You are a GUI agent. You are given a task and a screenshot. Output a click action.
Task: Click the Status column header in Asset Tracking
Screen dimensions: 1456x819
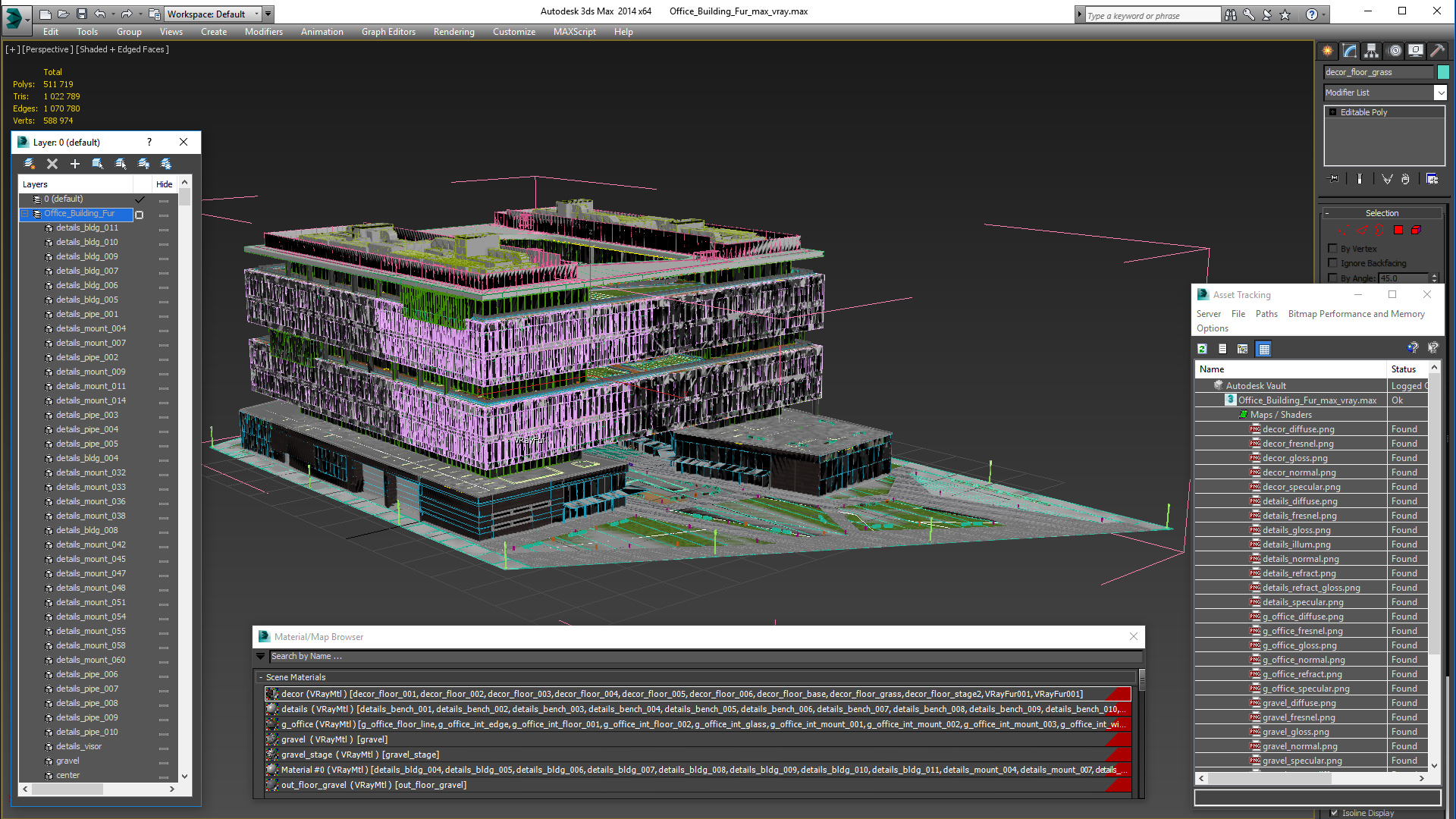click(x=1407, y=369)
